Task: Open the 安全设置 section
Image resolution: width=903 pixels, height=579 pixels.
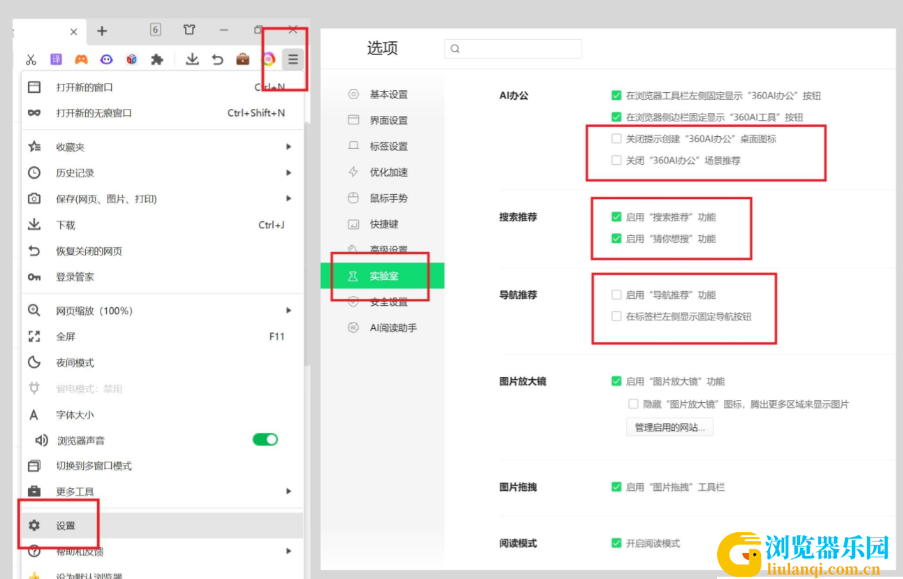Action: pyautogui.click(x=382, y=302)
